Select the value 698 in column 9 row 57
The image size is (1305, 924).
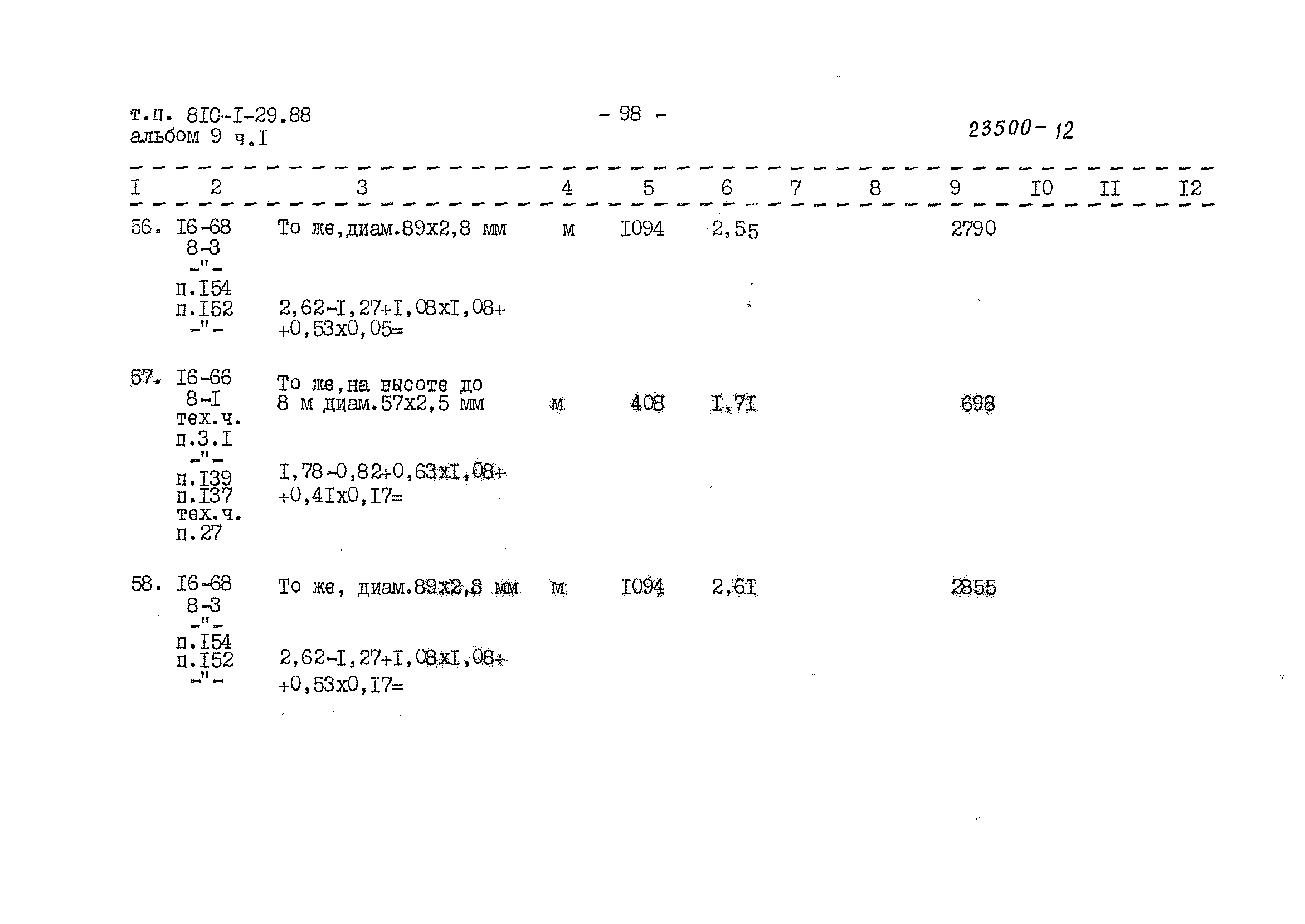pyautogui.click(x=956, y=408)
